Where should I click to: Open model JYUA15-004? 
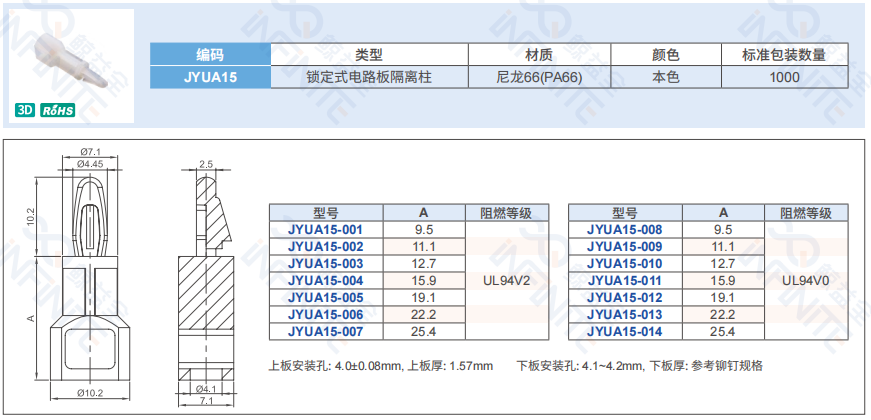325,280
